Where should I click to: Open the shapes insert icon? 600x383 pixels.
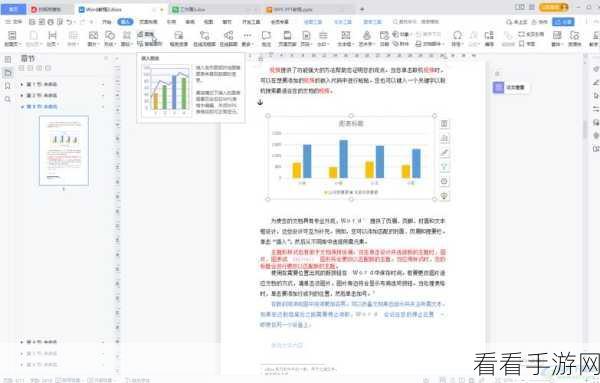110,36
